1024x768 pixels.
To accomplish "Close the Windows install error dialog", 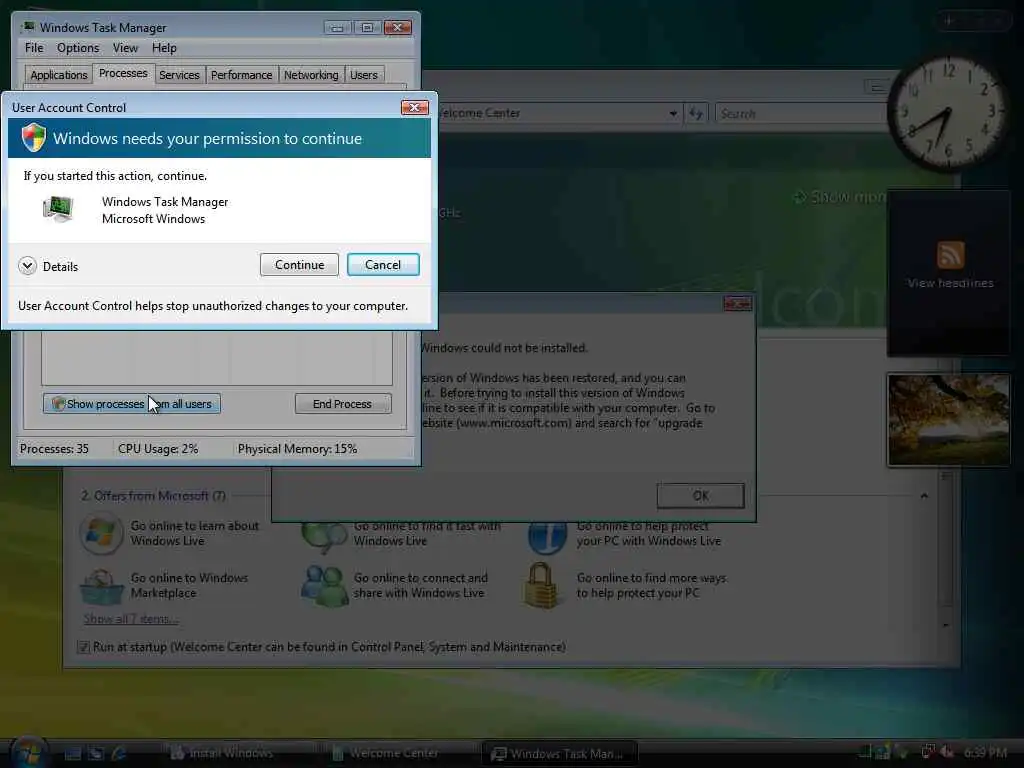I will click(737, 304).
